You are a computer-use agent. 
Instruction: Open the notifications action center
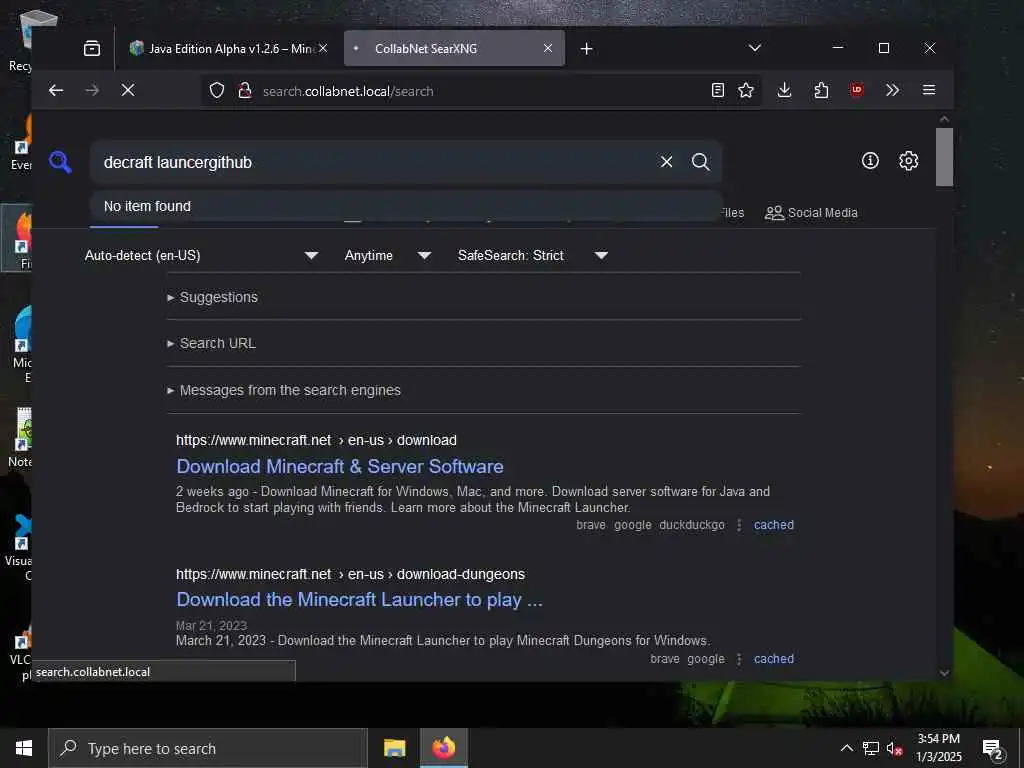(993, 749)
